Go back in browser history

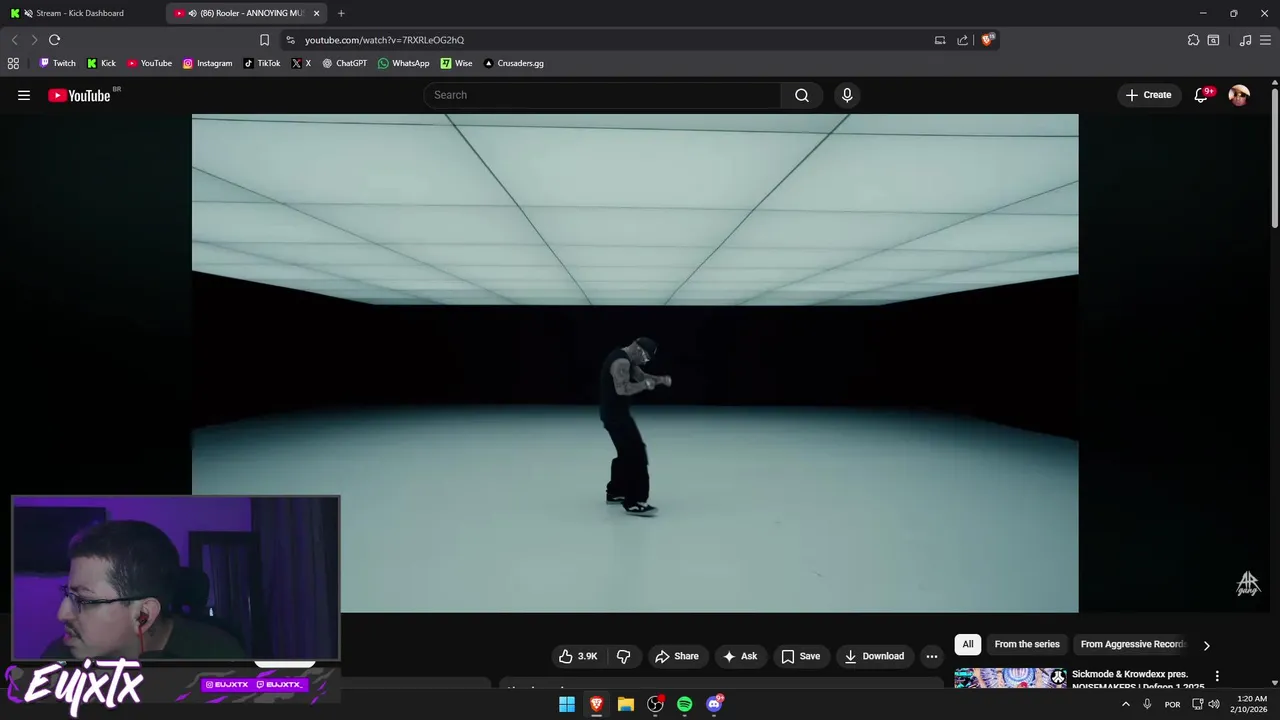[14, 40]
